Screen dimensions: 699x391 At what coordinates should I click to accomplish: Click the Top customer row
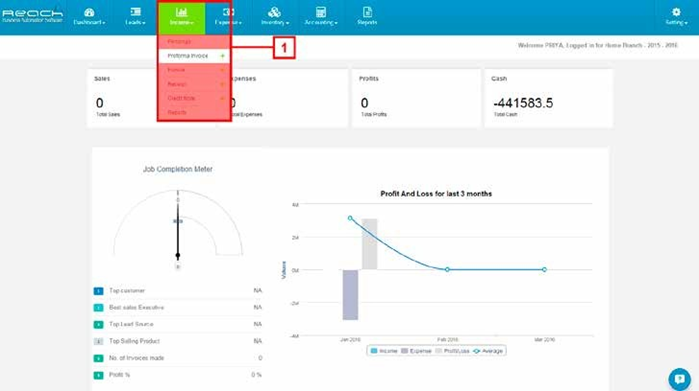tap(178, 291)
